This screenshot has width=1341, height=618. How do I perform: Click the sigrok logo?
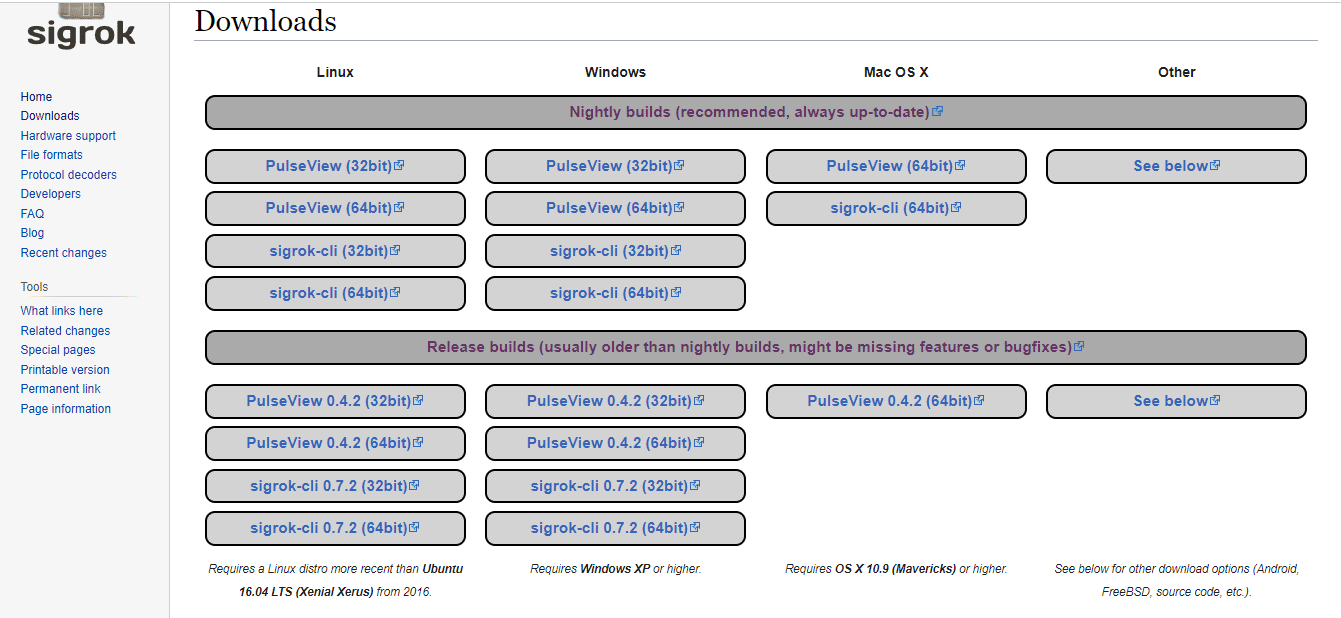click(81, 26)
